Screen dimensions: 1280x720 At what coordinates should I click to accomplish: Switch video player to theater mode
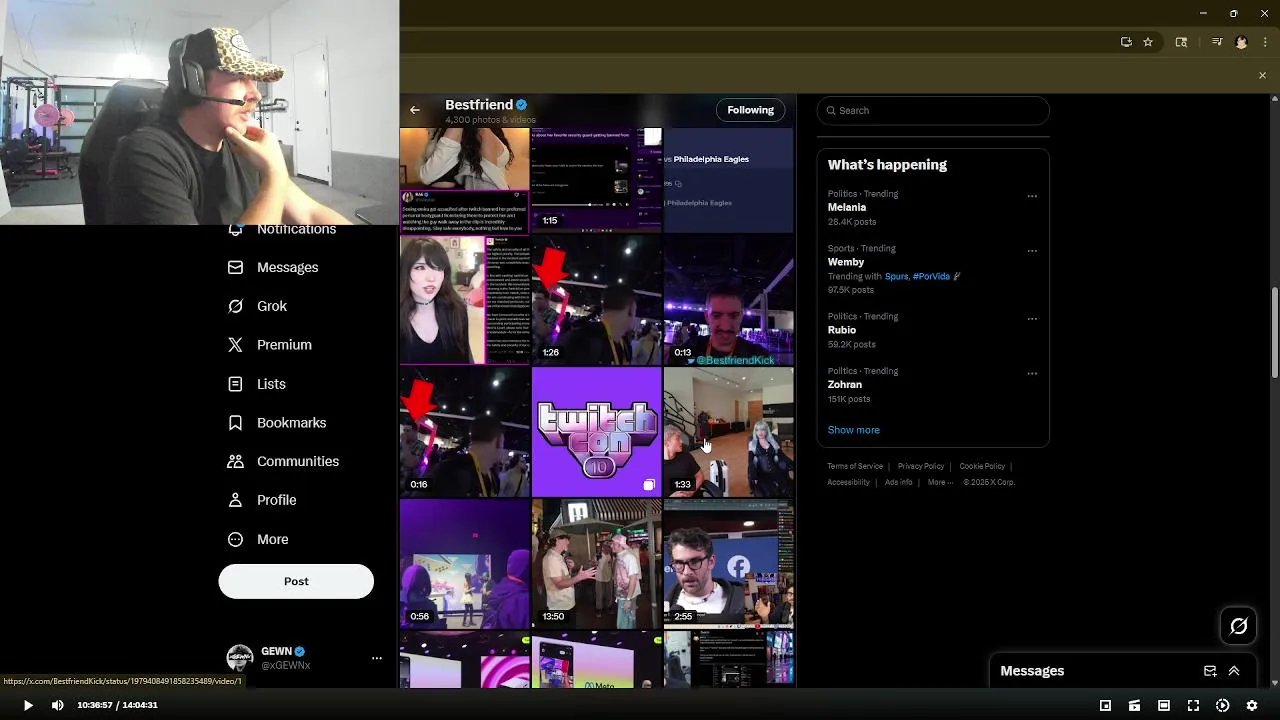click(x=1164, y=705)
